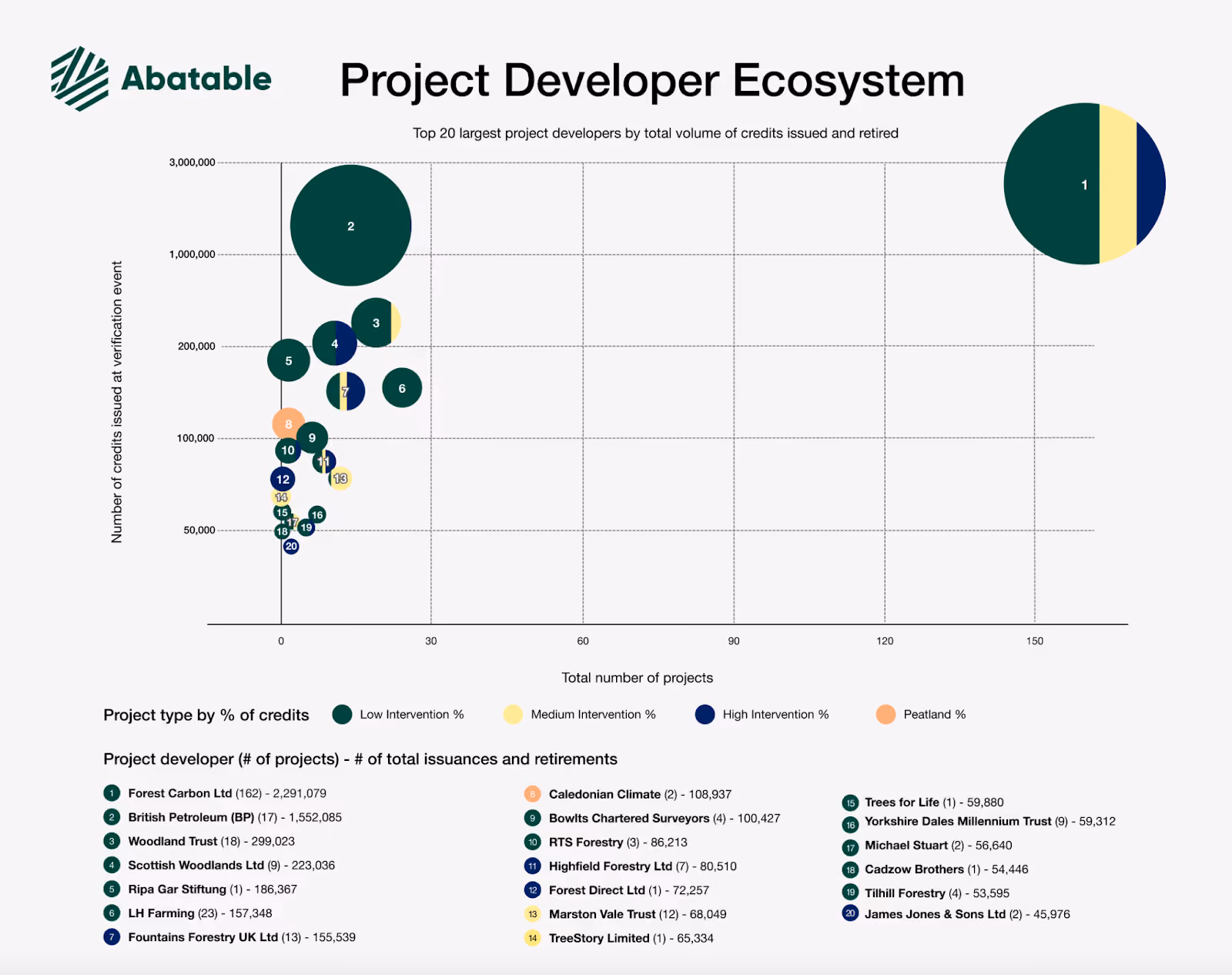Click legend marker 16 beside Yorkshire Dales

(x=850, y=824)
